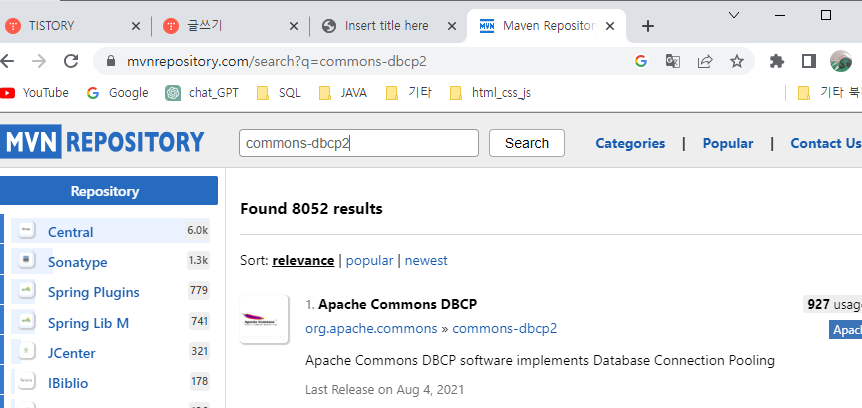Open the extensions puzzle icon

click(x=777, y=61)
